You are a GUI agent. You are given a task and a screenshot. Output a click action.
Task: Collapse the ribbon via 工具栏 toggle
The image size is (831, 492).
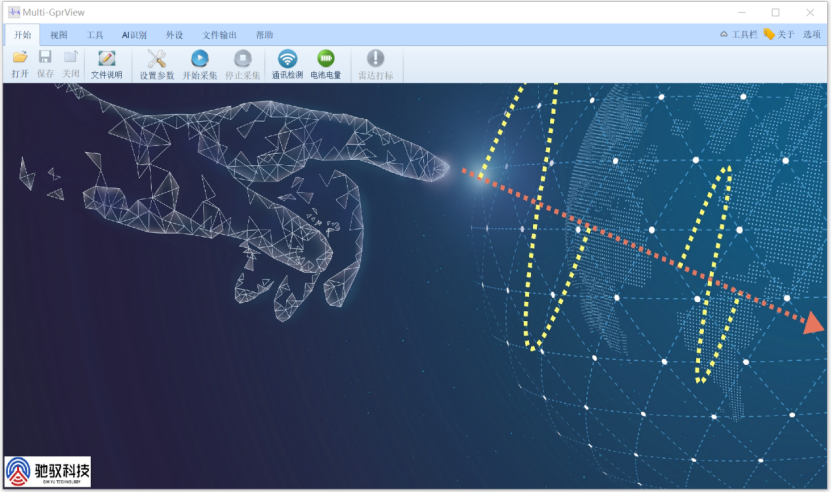click(x=738, y=35)
